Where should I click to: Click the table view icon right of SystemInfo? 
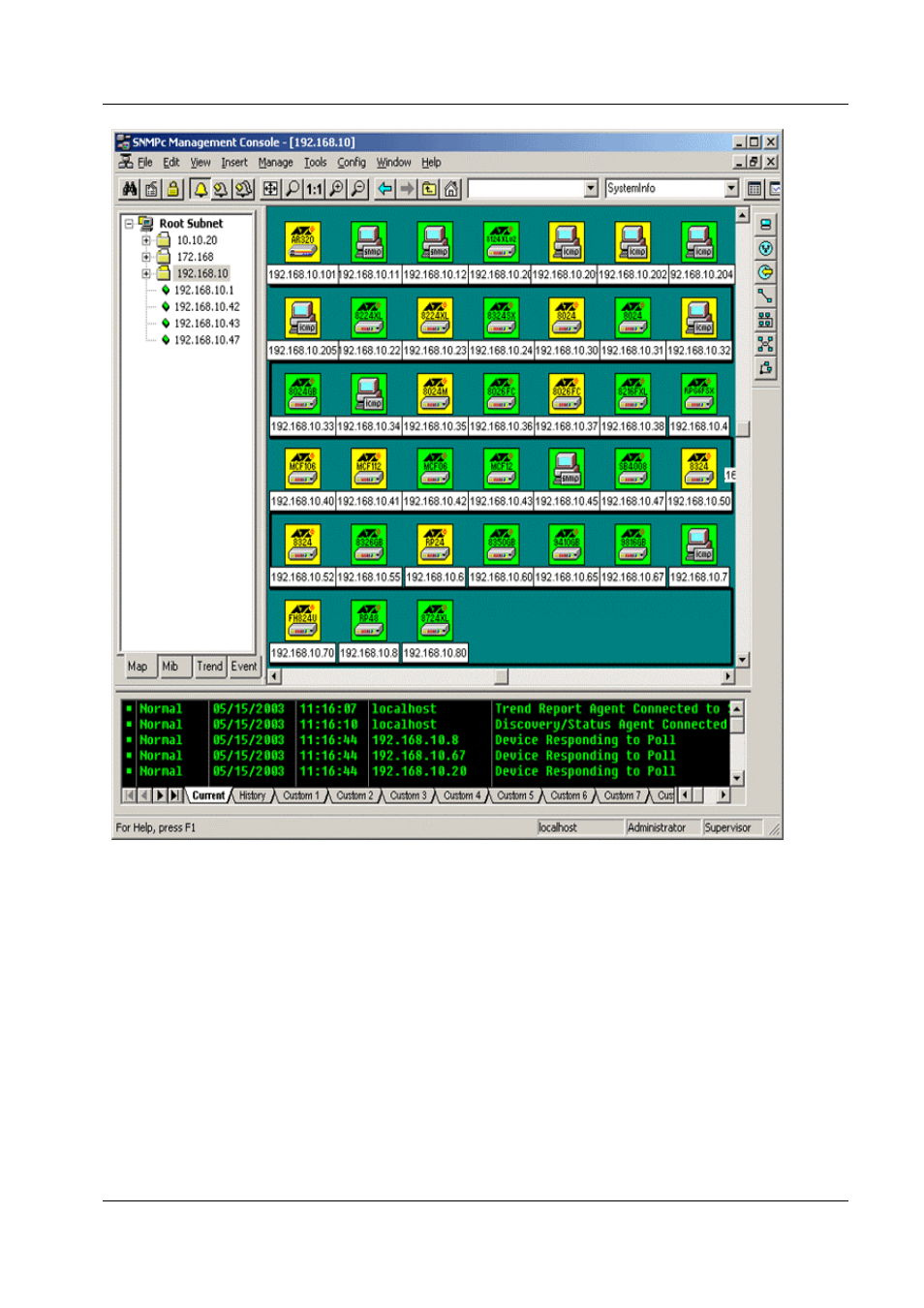[755, 189]
